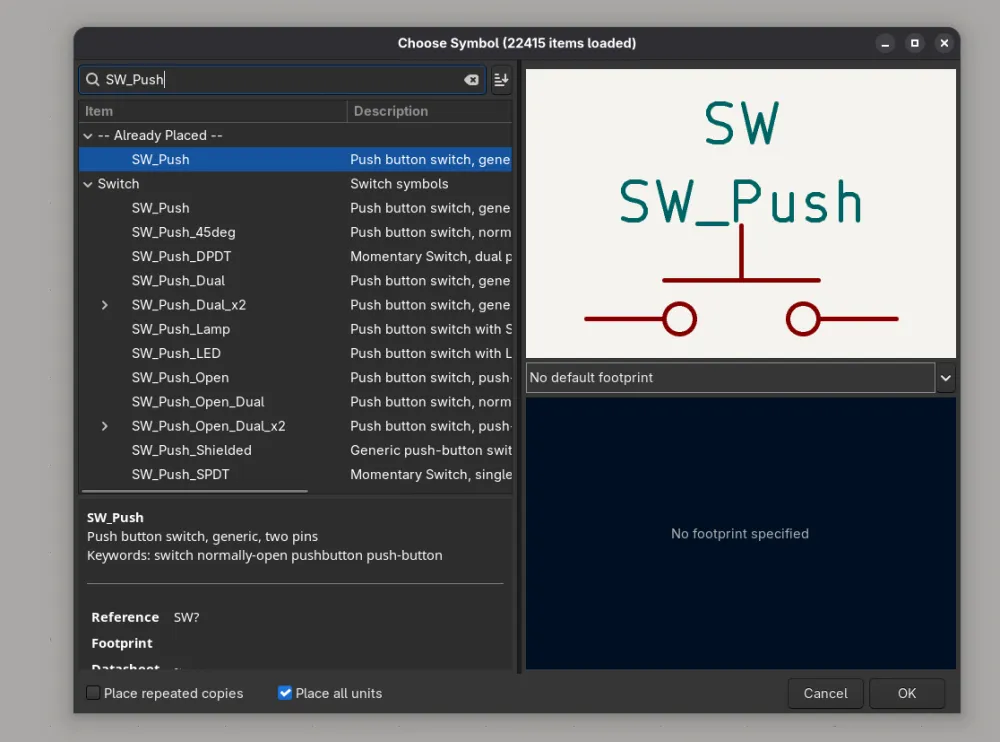Enable the Place repeated copies checkbox
Screen dimensions: 1000x742
click(x=91, y=693)
